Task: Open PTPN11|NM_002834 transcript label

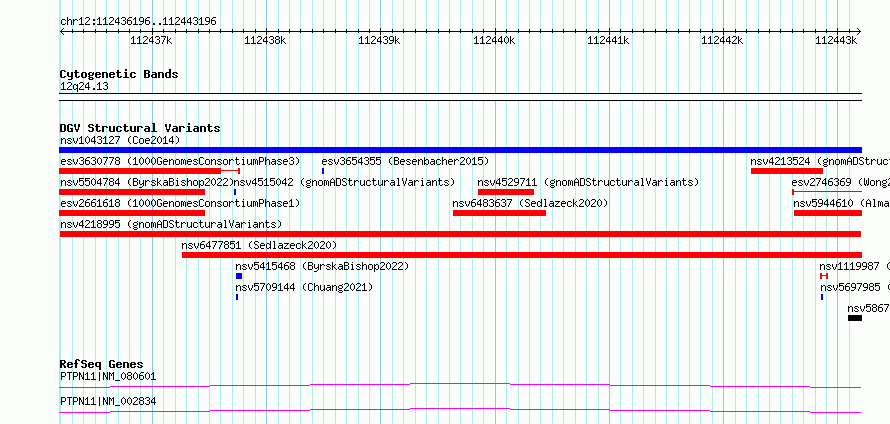Action: [x=108, y=401]
